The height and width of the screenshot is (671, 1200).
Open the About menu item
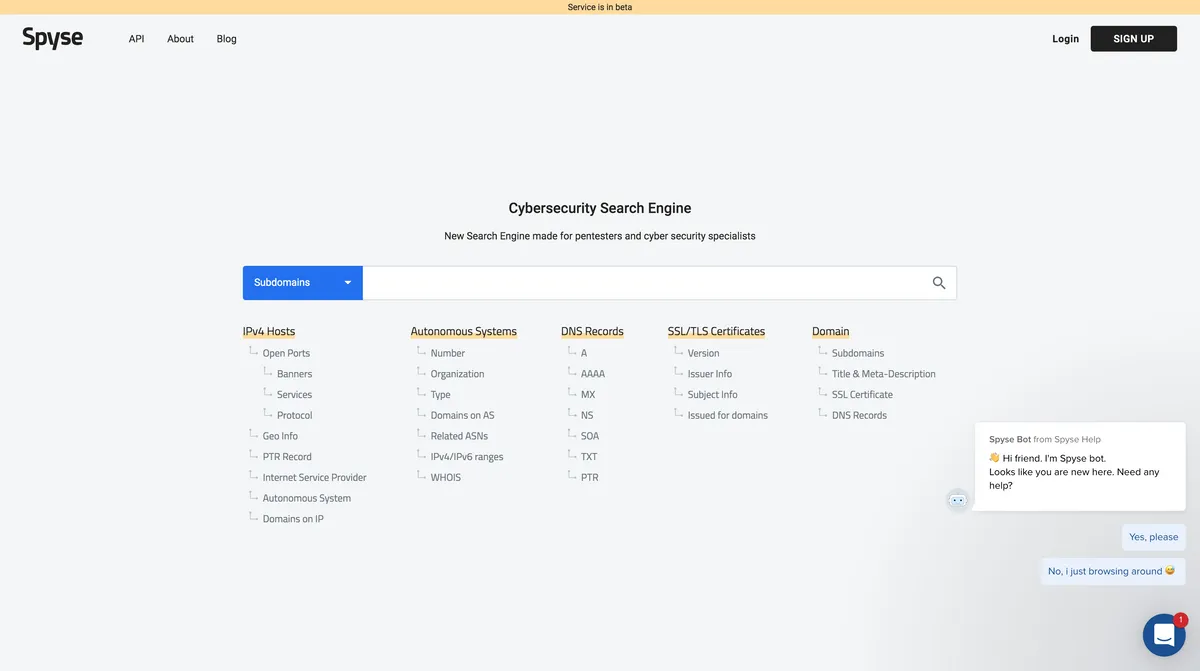pyautogui.click(x=181, y=39)
